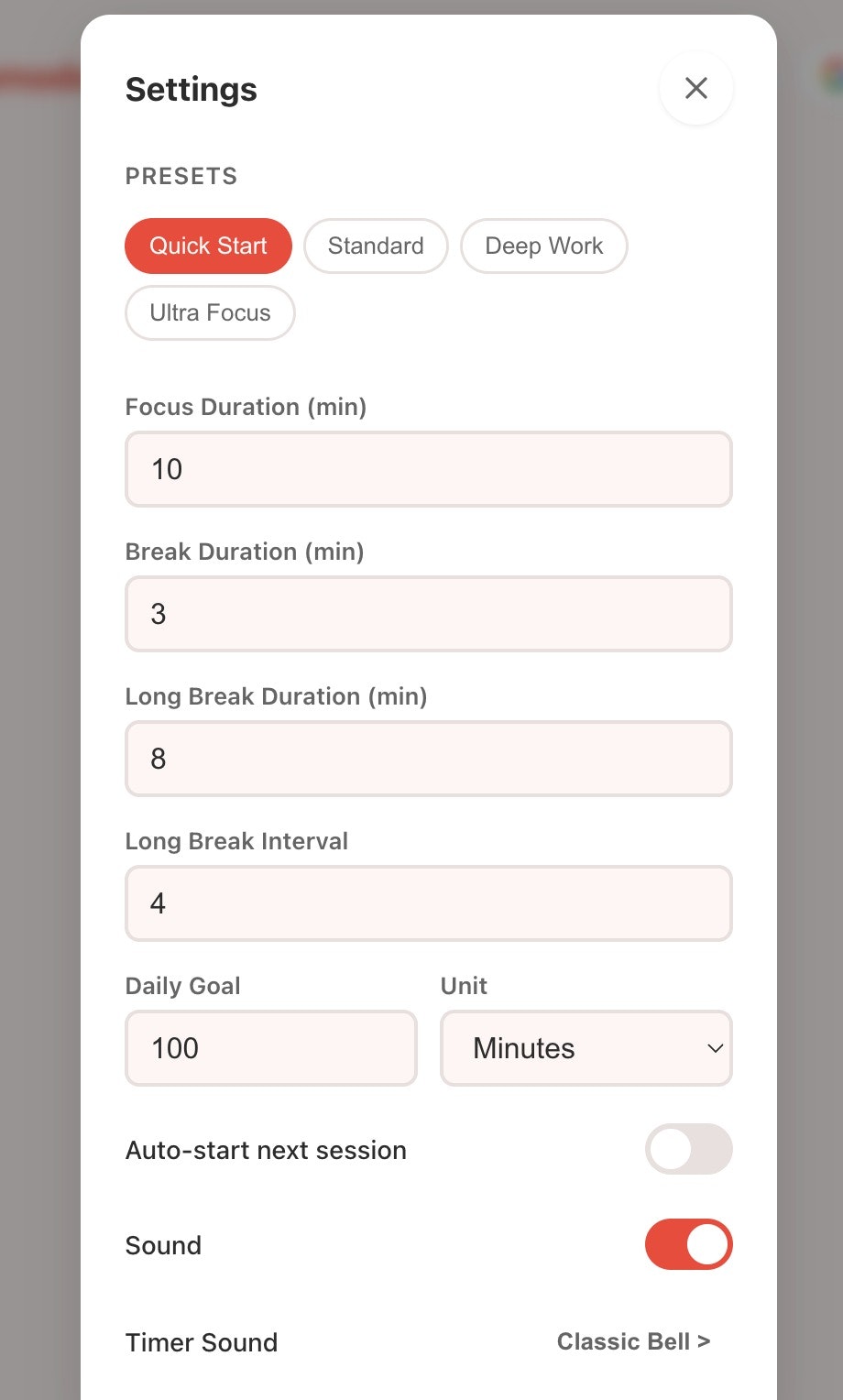Click the Settings heading
843x1400 pixels.
pyautogui.click(x=191, y=89)
